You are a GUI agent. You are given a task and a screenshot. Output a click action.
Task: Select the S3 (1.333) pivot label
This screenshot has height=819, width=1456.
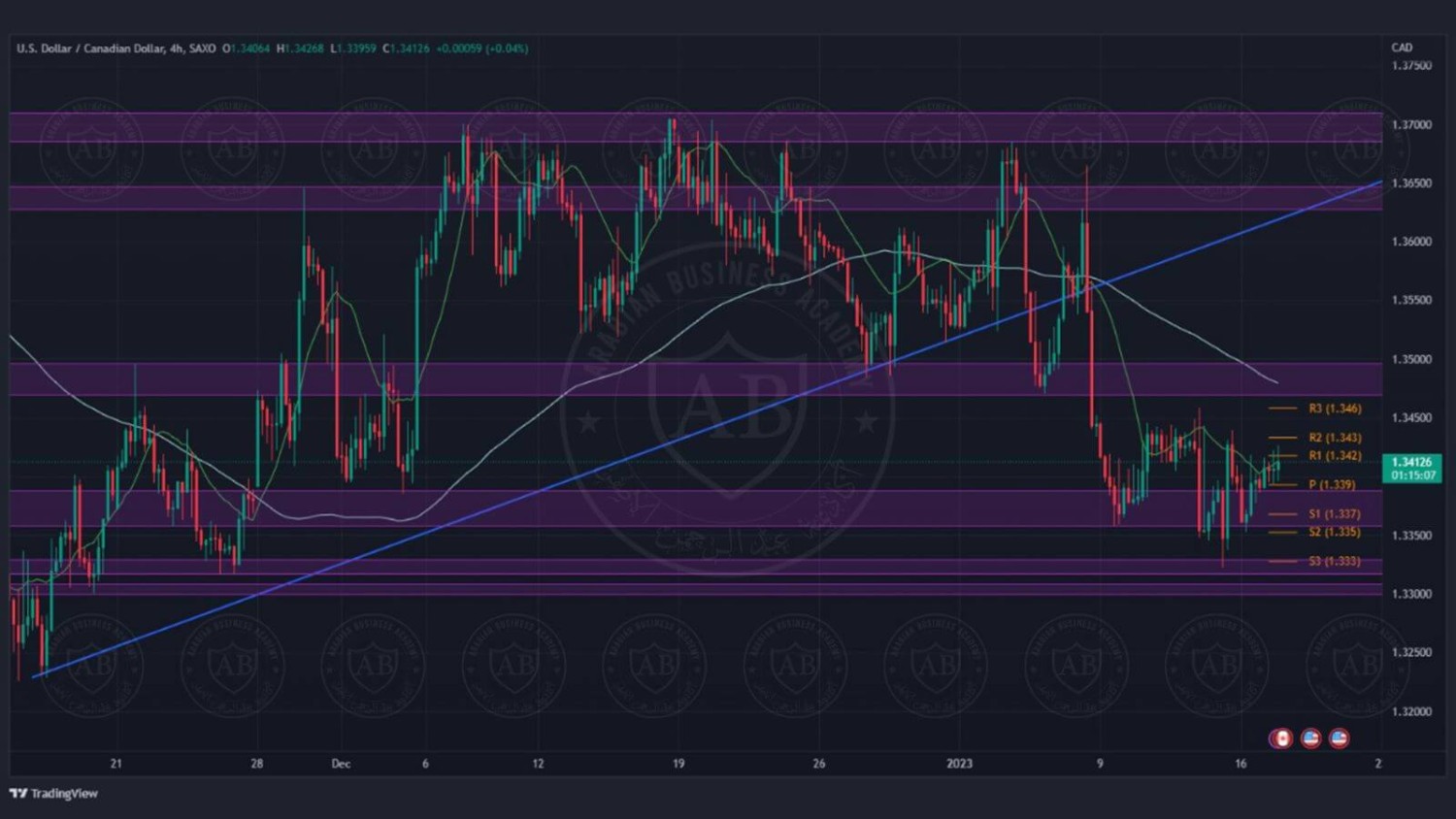tap(1335, 561)
